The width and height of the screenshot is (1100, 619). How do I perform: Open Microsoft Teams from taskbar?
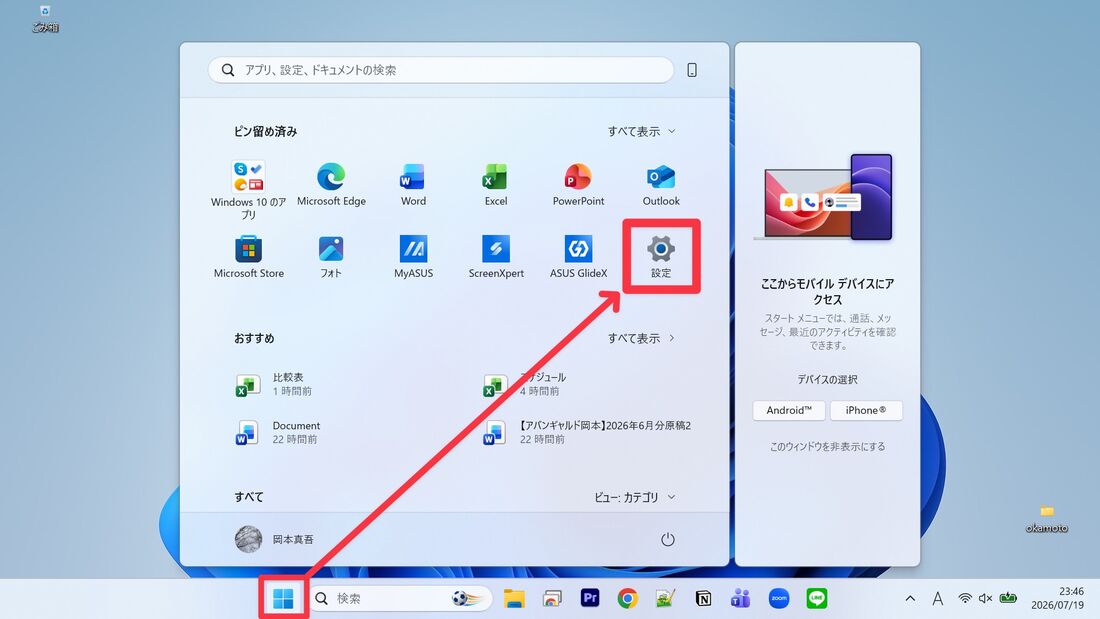point(741,599)
